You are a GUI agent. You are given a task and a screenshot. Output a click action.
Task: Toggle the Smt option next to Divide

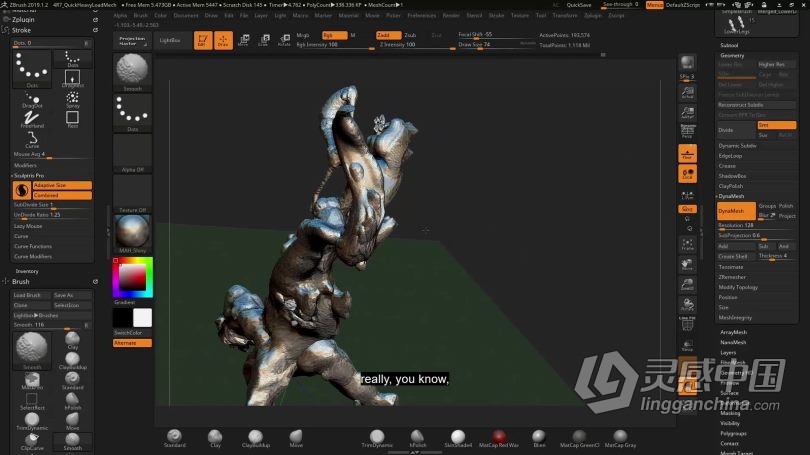point(776,125)
